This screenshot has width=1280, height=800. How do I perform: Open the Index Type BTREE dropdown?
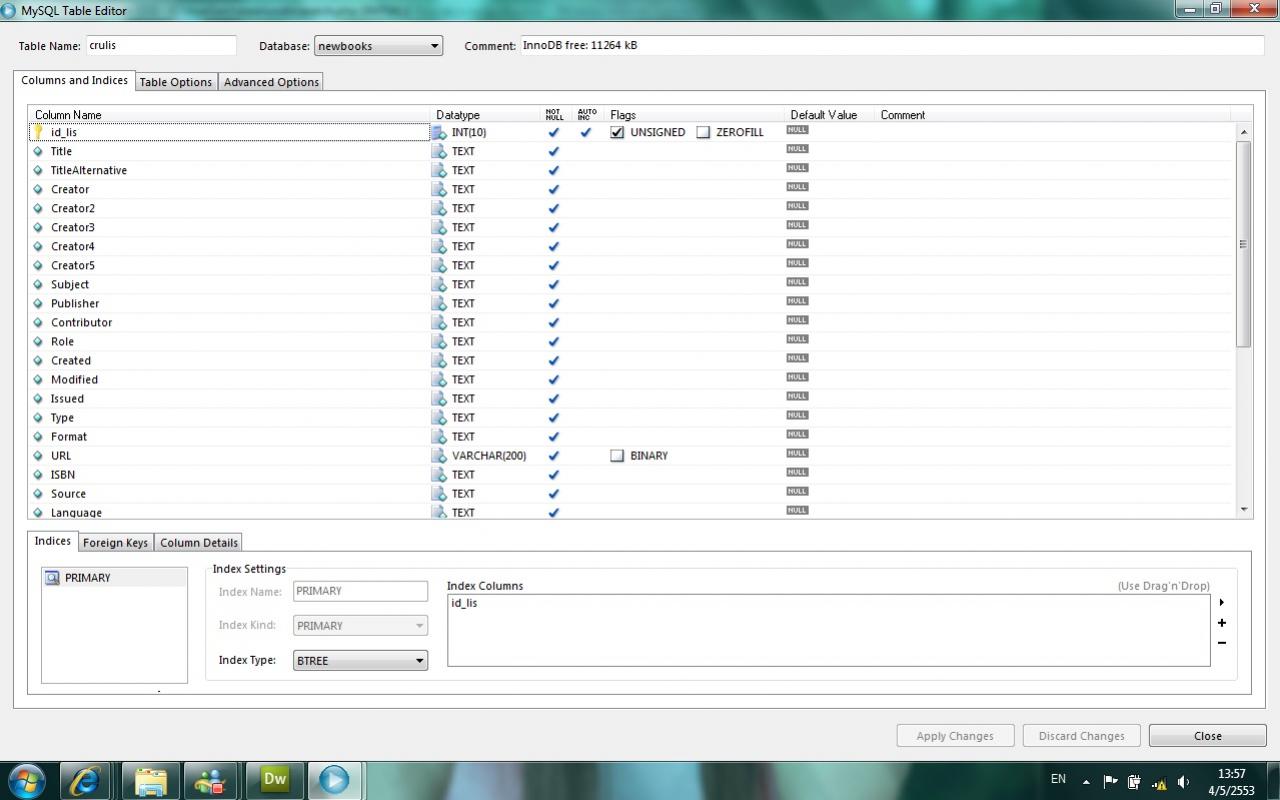[360, 660]
